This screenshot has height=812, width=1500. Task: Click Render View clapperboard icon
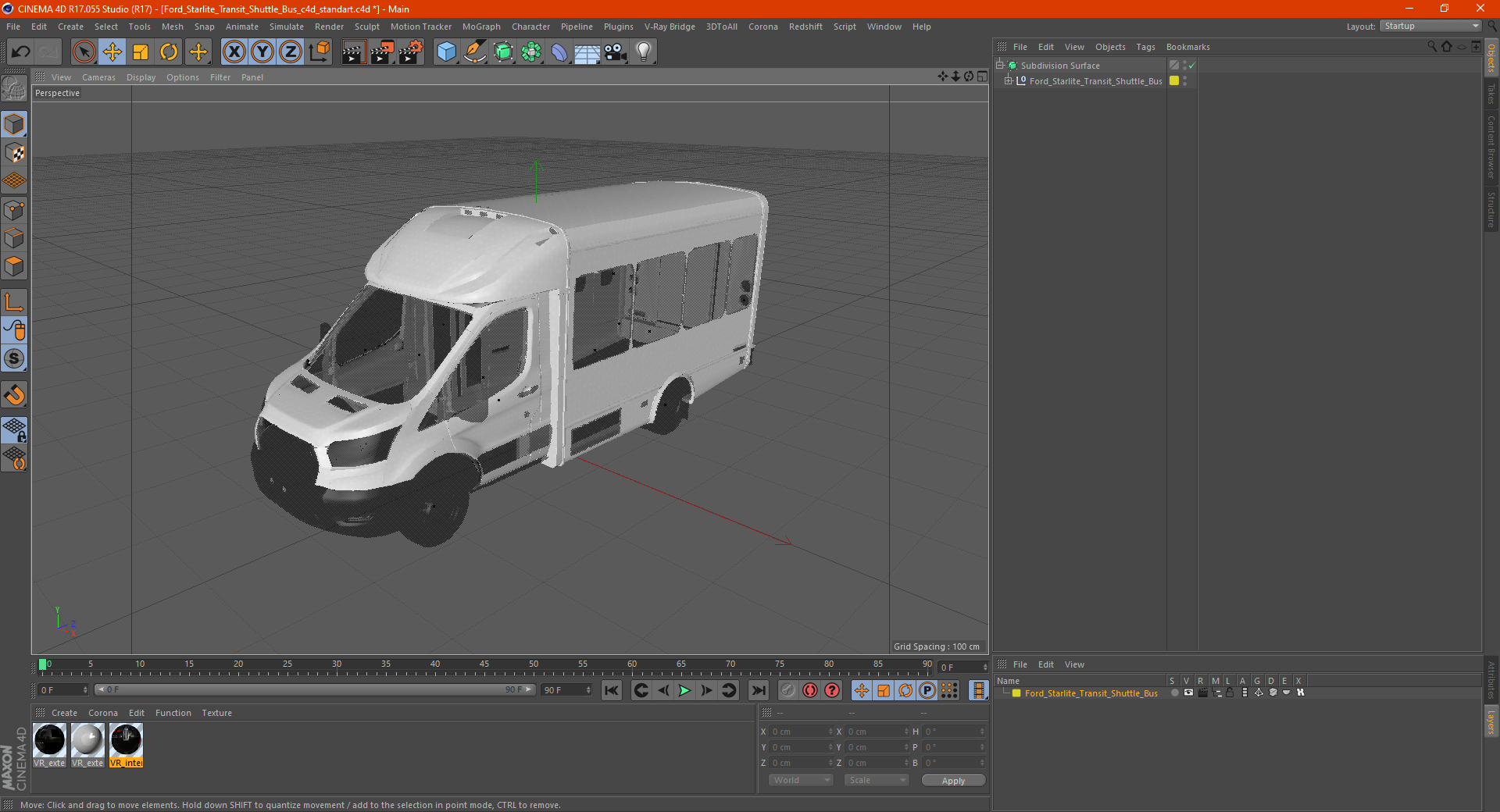pyautogui.click(x=353, y=52)
